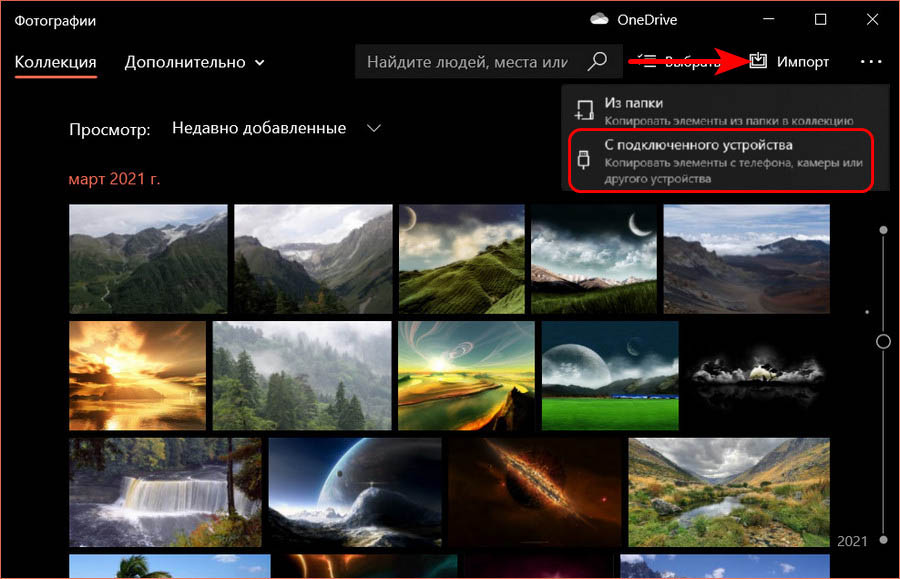The image size is (900, 579).
Task: Click the search magnifier icon
Action: 597,62
